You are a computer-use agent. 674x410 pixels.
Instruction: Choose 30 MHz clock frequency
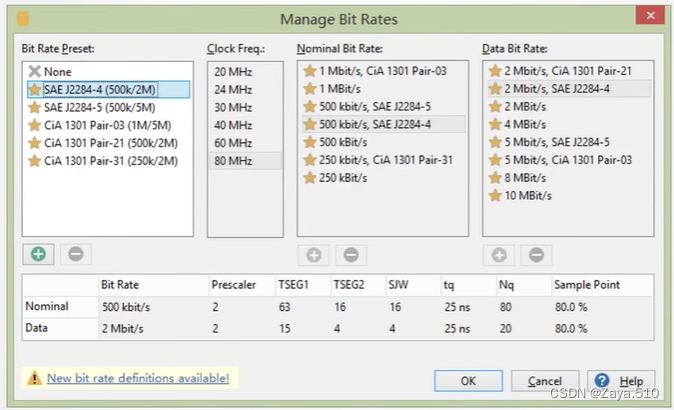pos(245,107)
